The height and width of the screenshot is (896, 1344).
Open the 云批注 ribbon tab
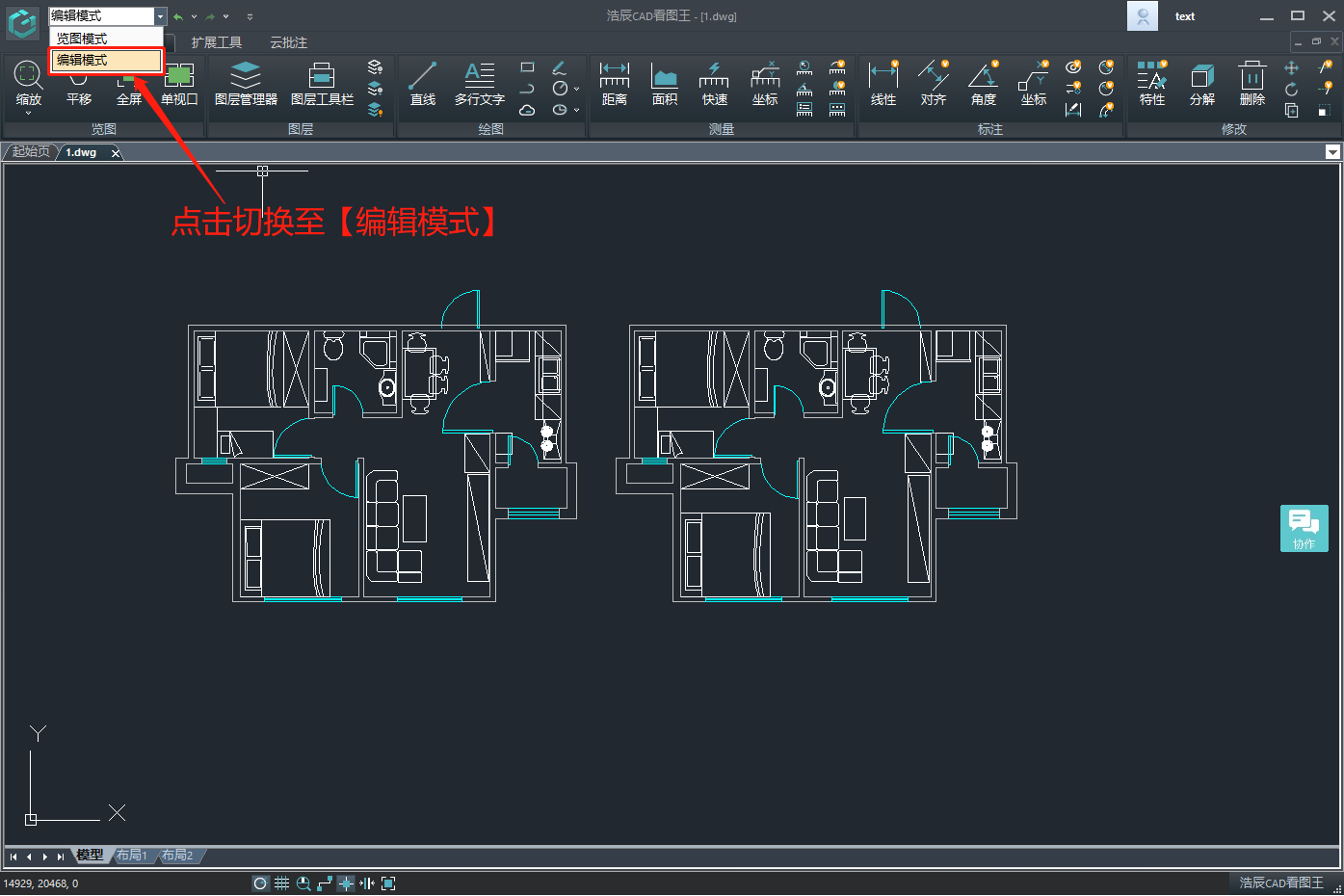(x=288, y=42)
